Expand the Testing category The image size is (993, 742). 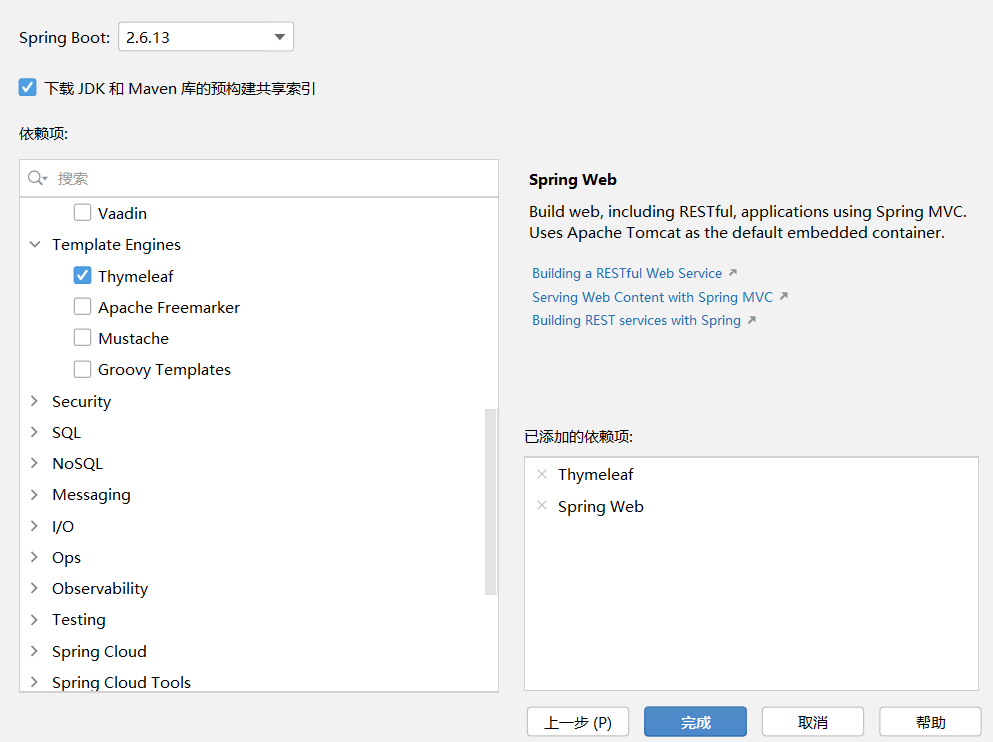[35, 619]
